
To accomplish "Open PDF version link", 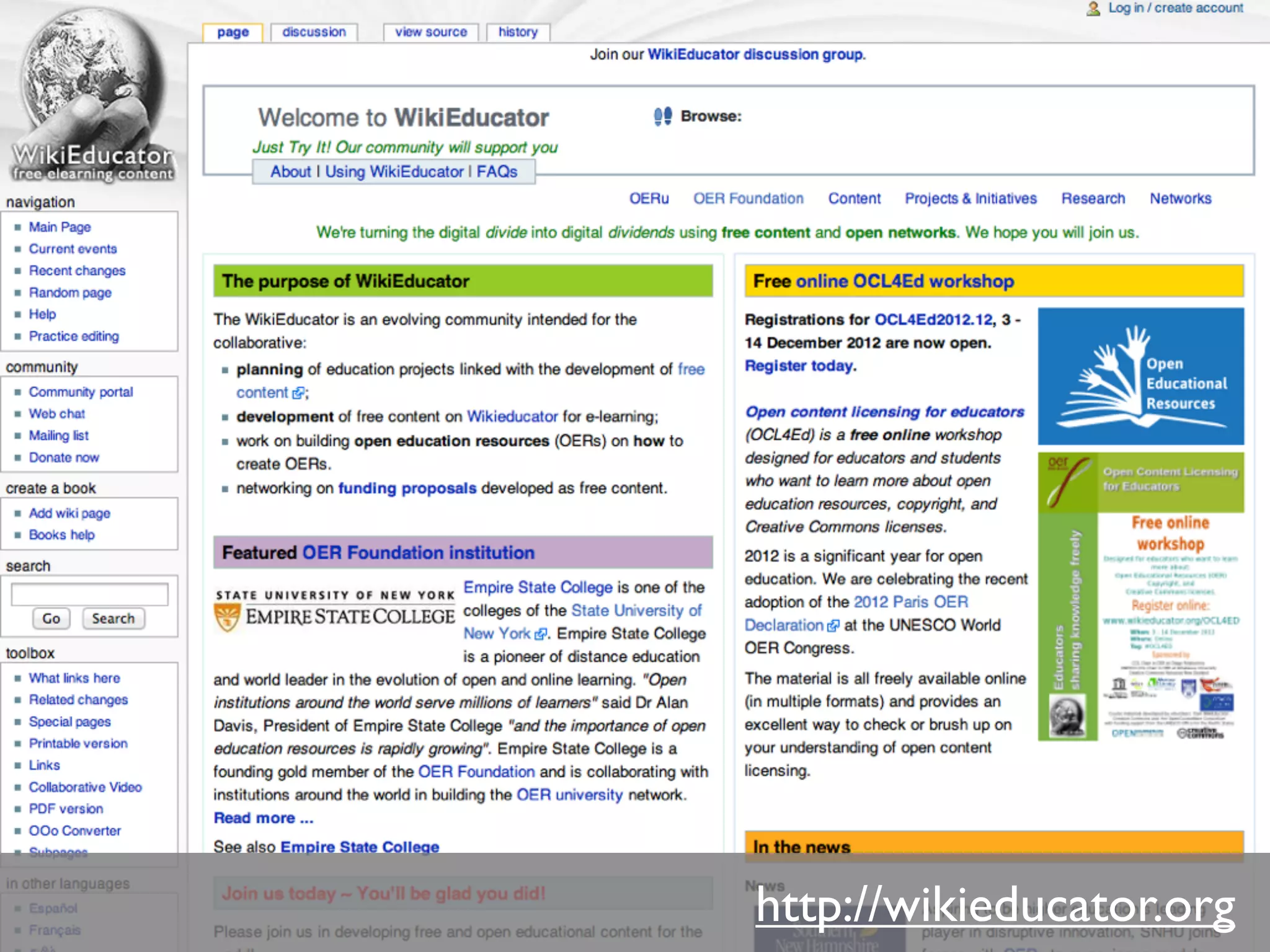I will 66,809.
